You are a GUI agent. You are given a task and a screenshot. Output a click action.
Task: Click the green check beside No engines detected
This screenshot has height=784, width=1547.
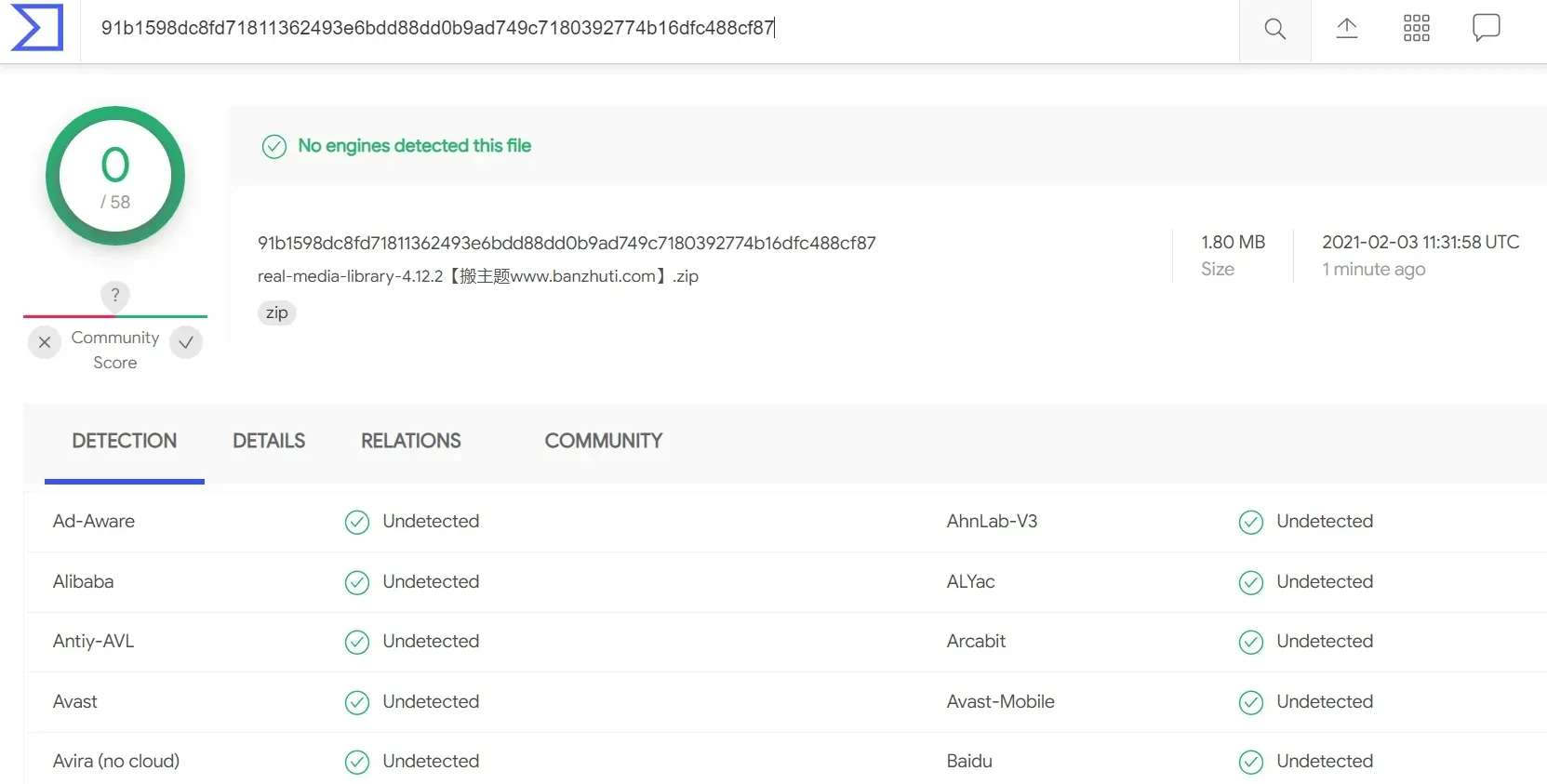click(274, 147)
